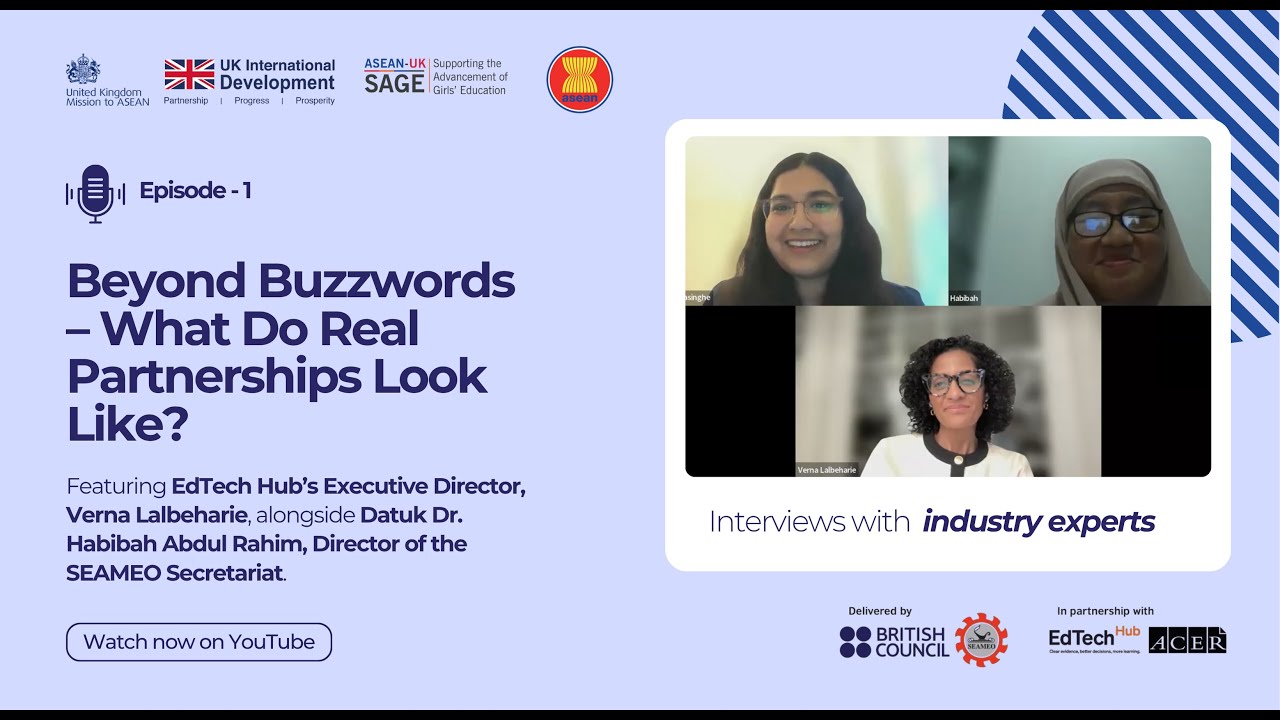Viewport: 1280px width, 720px height.
Task: Click the "UK International Development" text
Action: 277,74
